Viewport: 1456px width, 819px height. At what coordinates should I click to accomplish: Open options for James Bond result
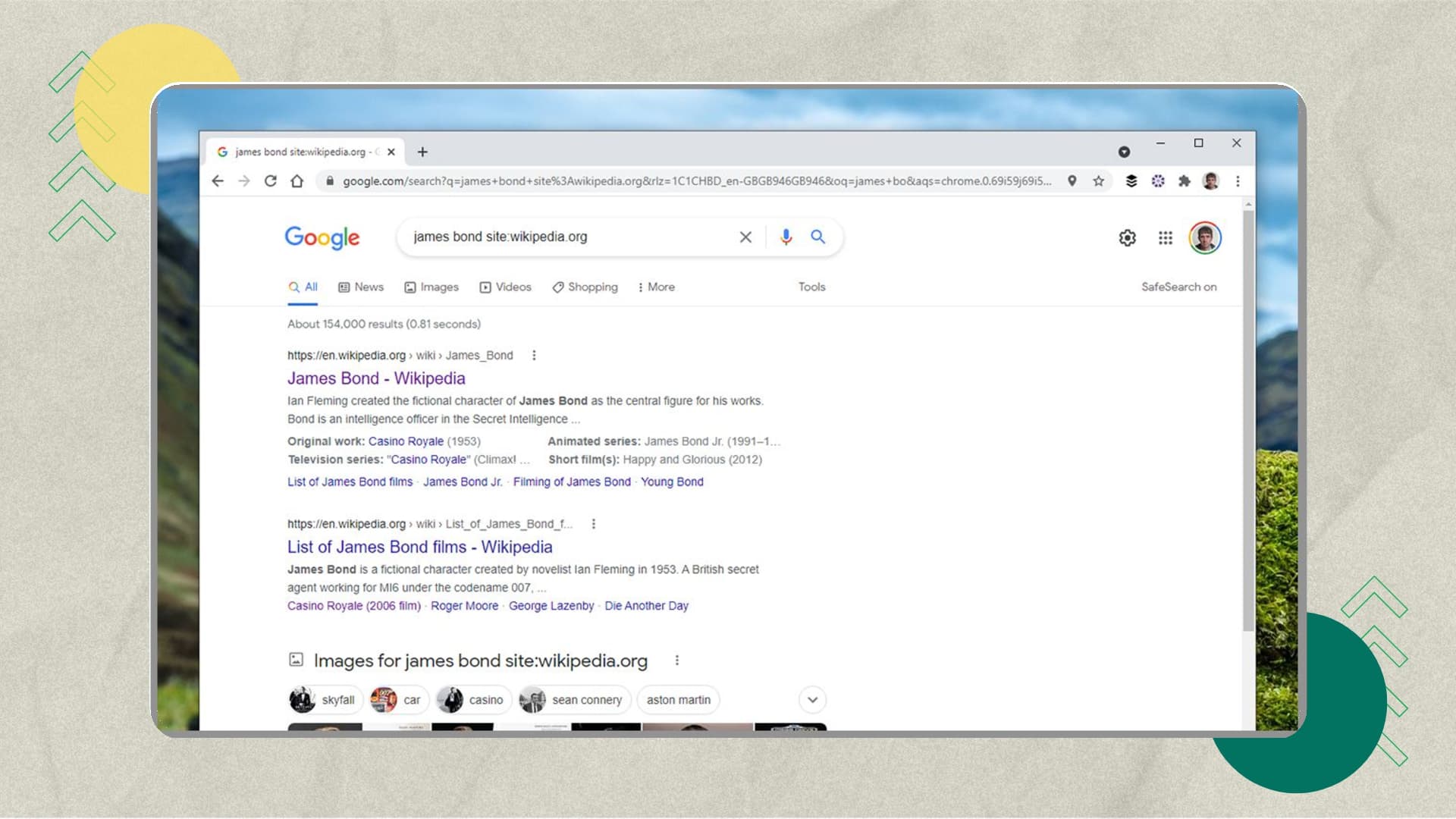[534, 355]
